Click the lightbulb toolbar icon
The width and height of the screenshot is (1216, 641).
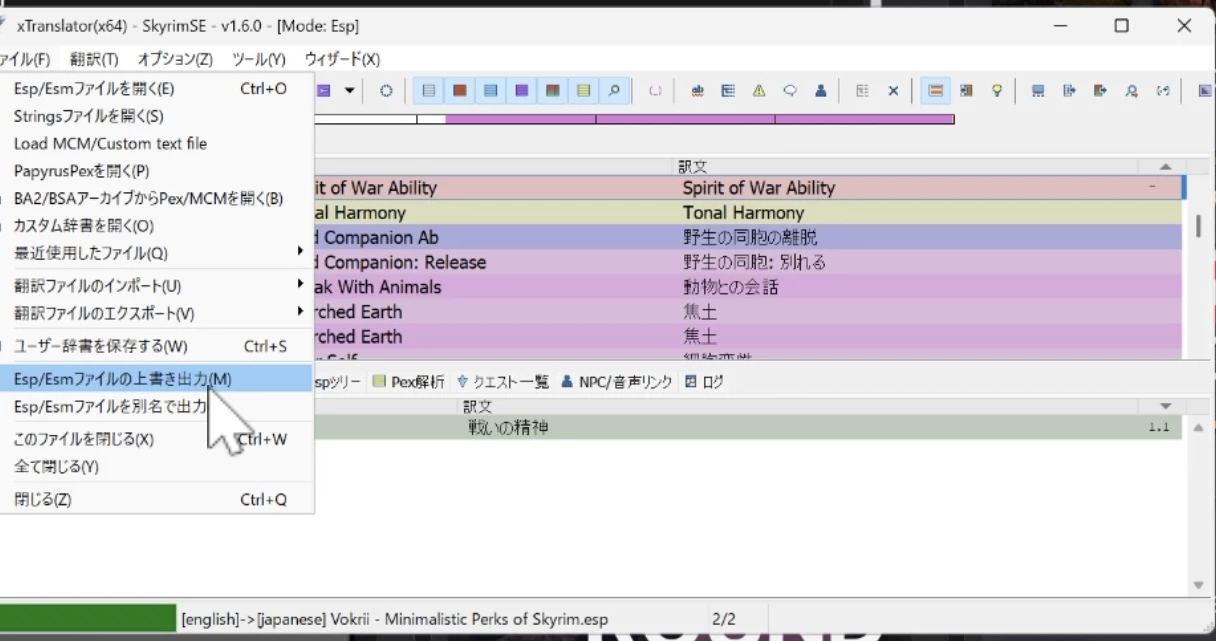[996, 91]
